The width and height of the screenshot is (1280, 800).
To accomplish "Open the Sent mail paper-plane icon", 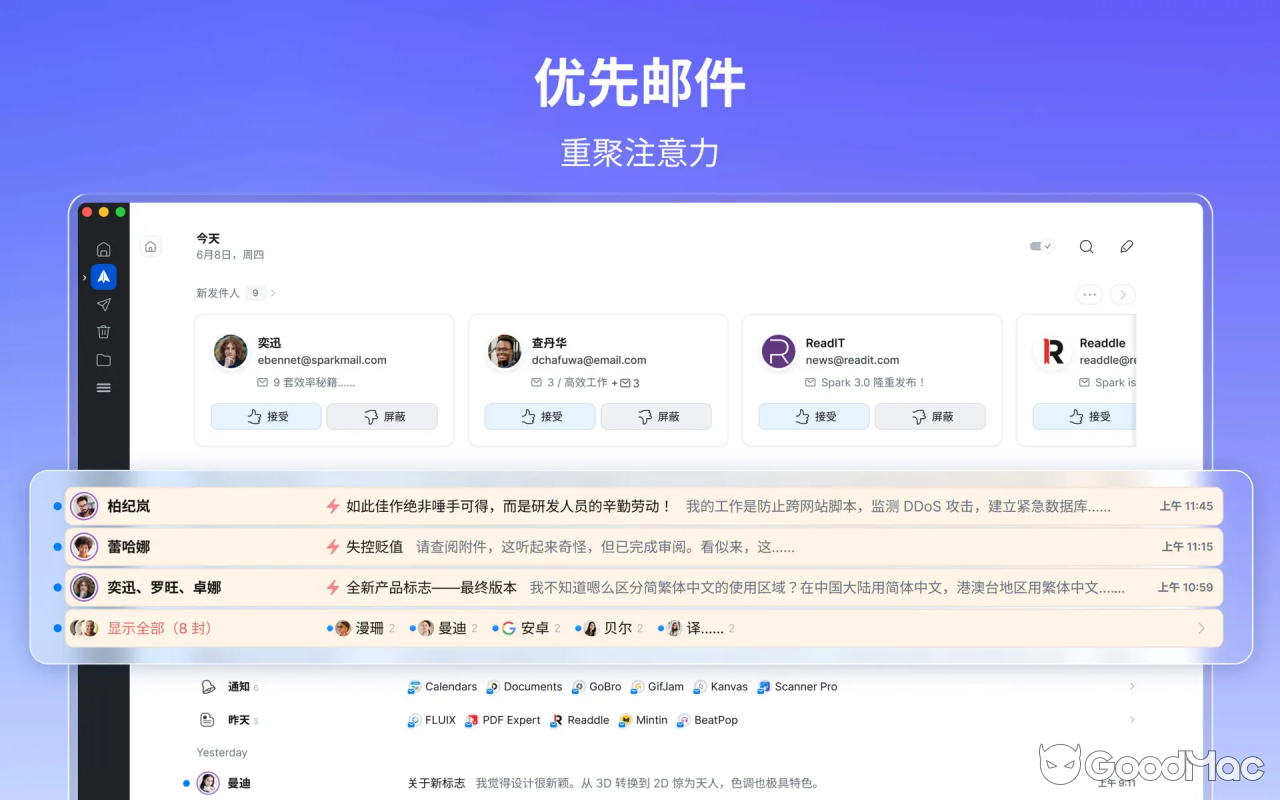I will click(103, 304).
